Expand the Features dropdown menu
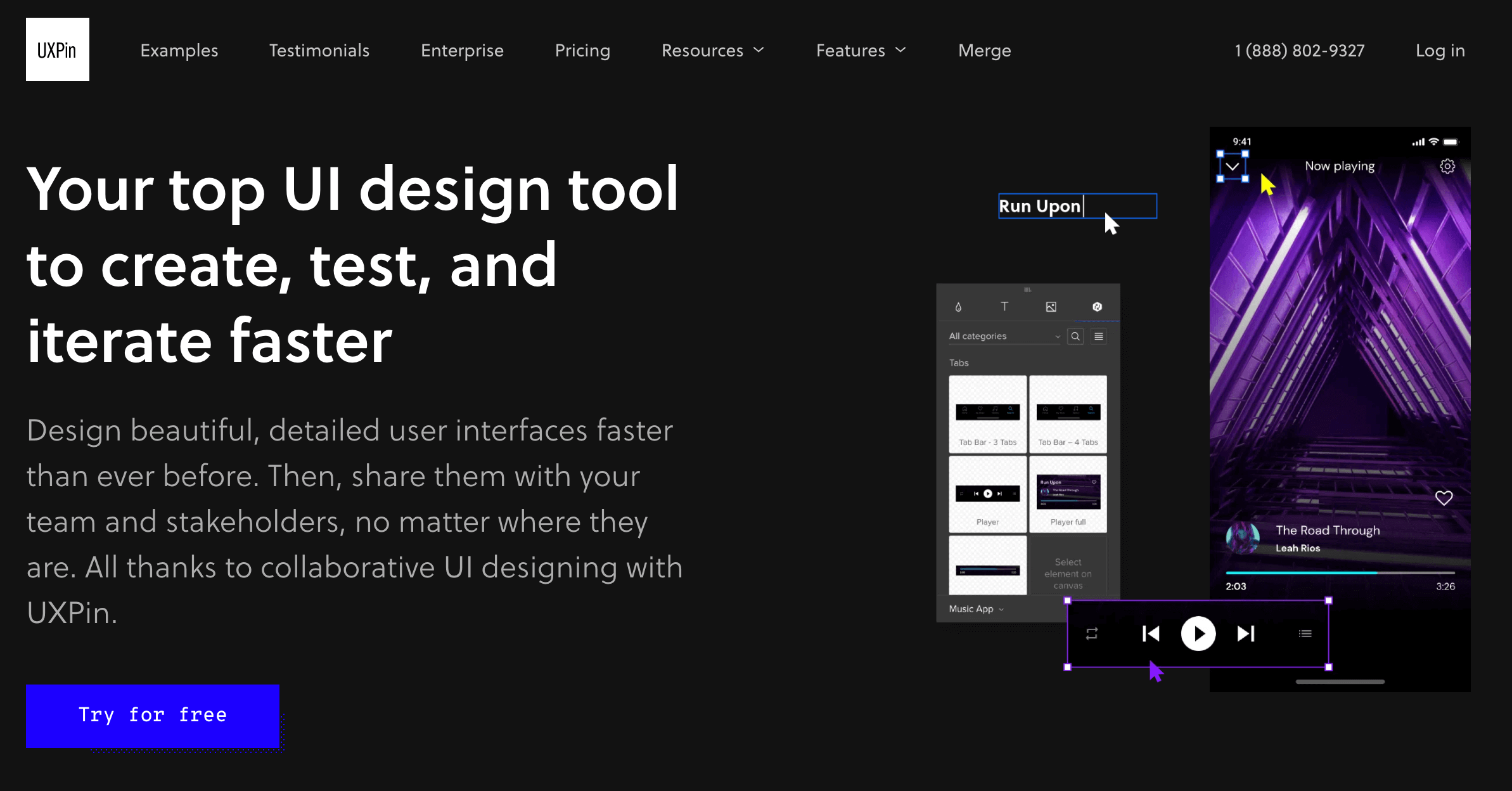This screenshot has height=791, width=1512. coord(860,49)
